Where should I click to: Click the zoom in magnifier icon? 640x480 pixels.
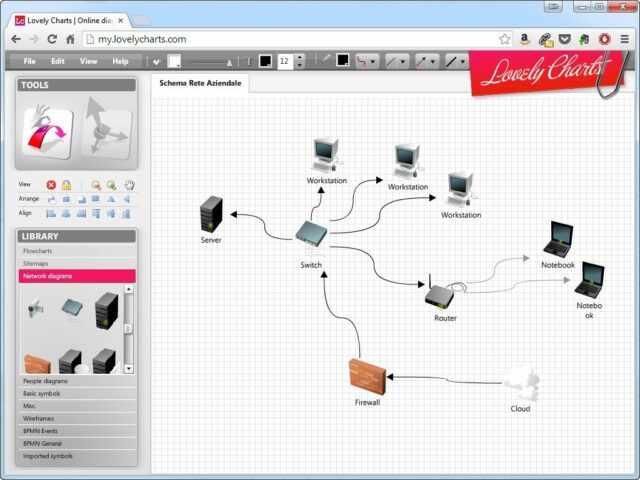[111, 185]
